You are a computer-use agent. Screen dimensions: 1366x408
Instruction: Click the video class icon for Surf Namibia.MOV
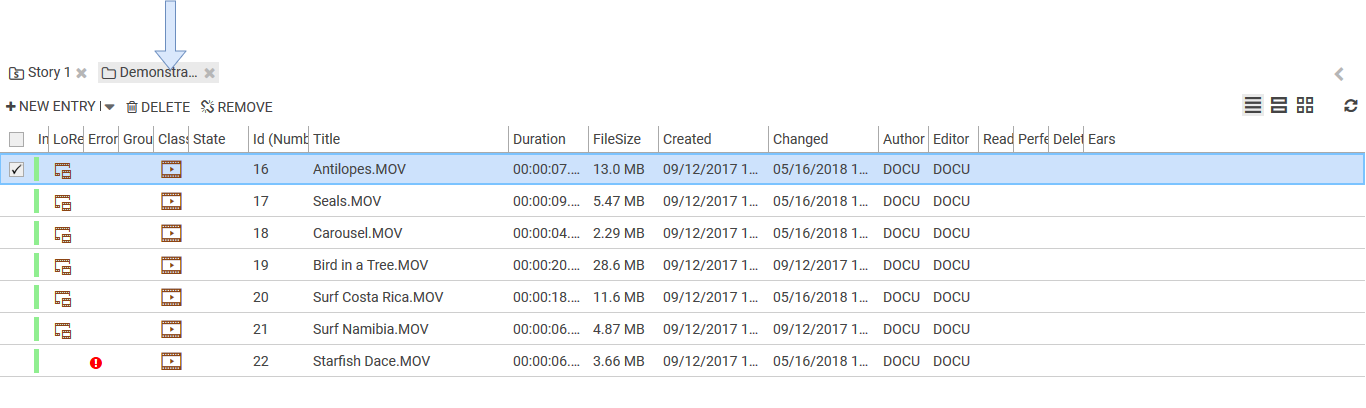171,330
